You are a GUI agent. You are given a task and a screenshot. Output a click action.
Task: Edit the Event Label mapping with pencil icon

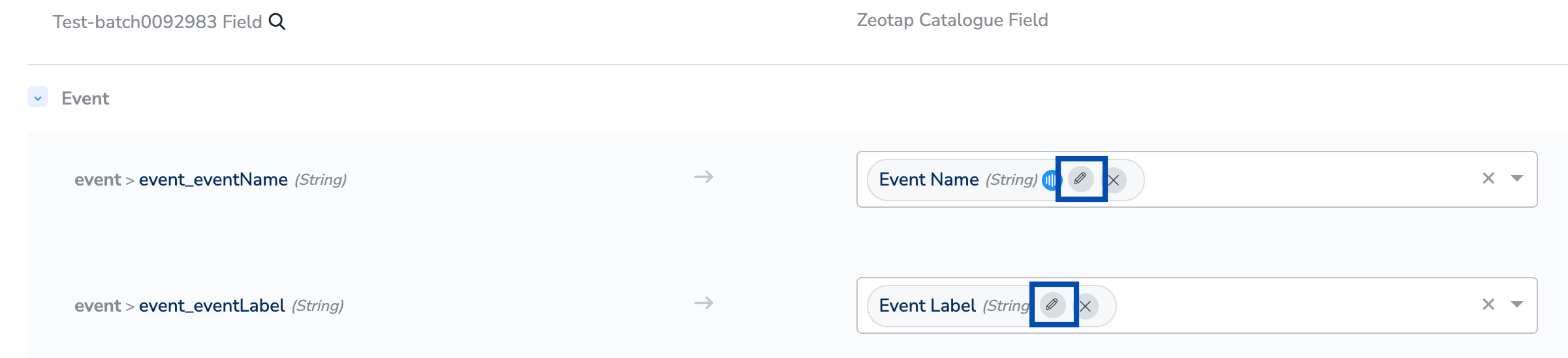tap(1052, 305)
